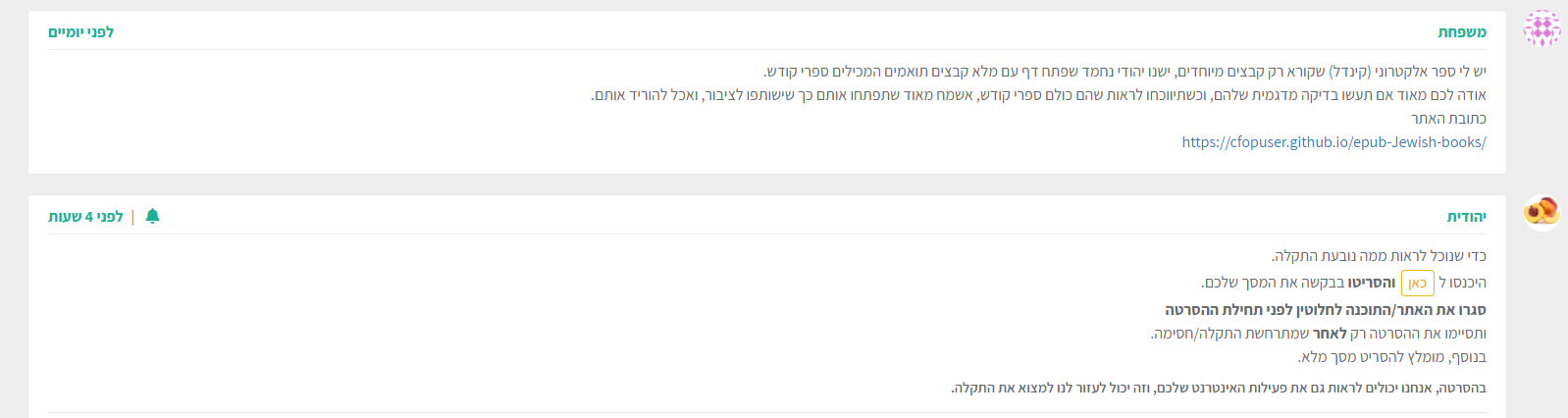Open the cfopuser.github.io epub-Jewish-books link
Screen dimensions: 1568x418
pos(1333,142)
